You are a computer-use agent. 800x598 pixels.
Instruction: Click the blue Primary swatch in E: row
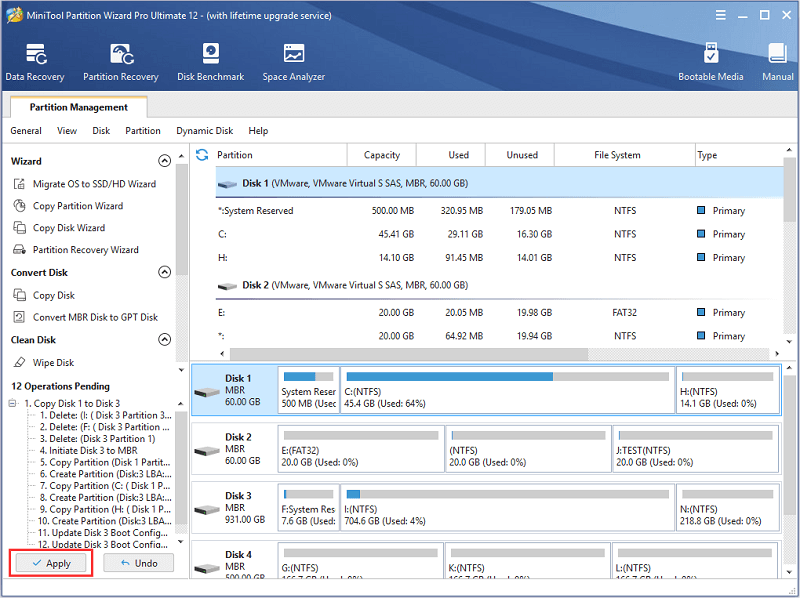701,312
